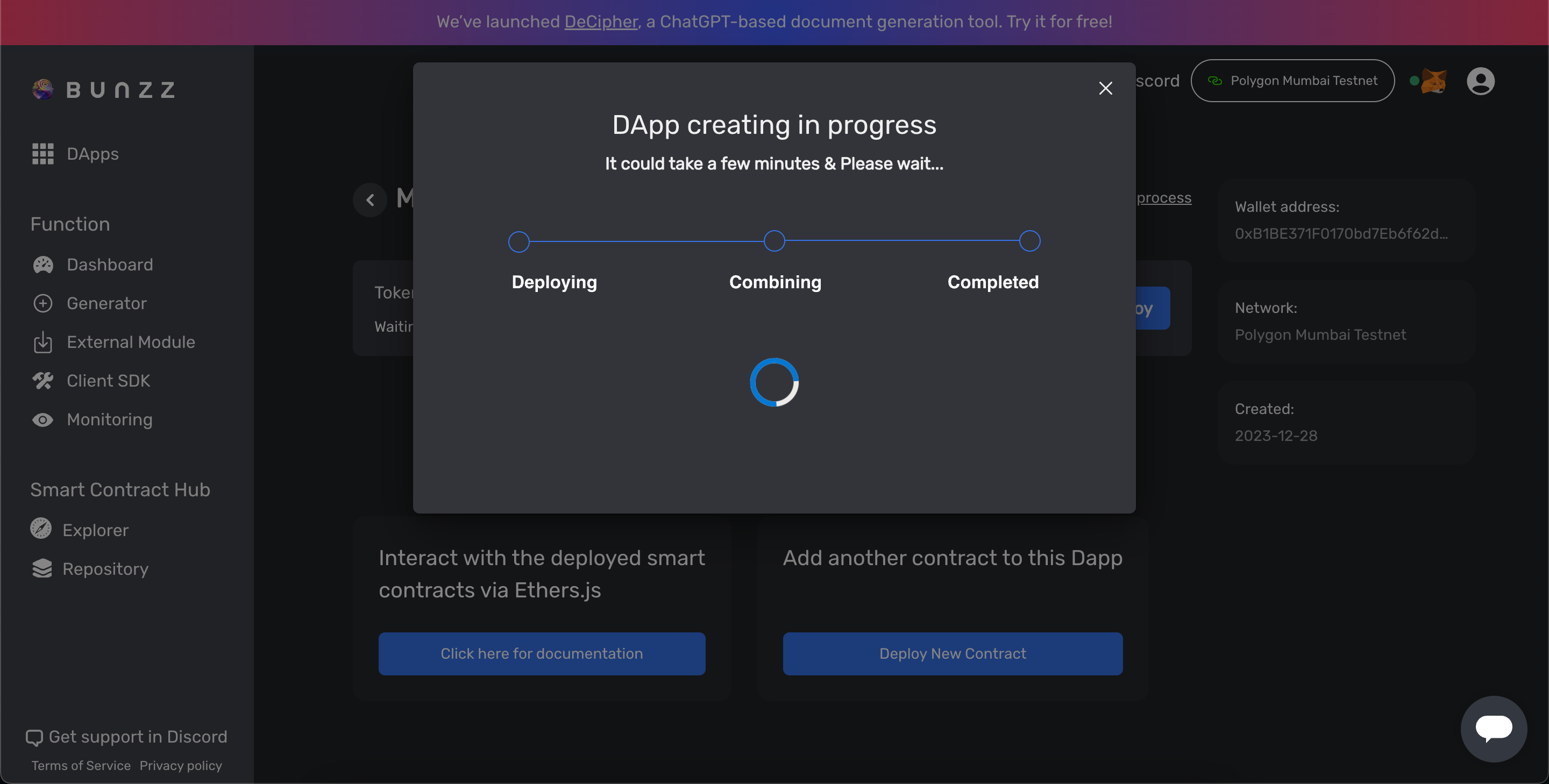Click the Client SDK tools icon

(42, 381)
